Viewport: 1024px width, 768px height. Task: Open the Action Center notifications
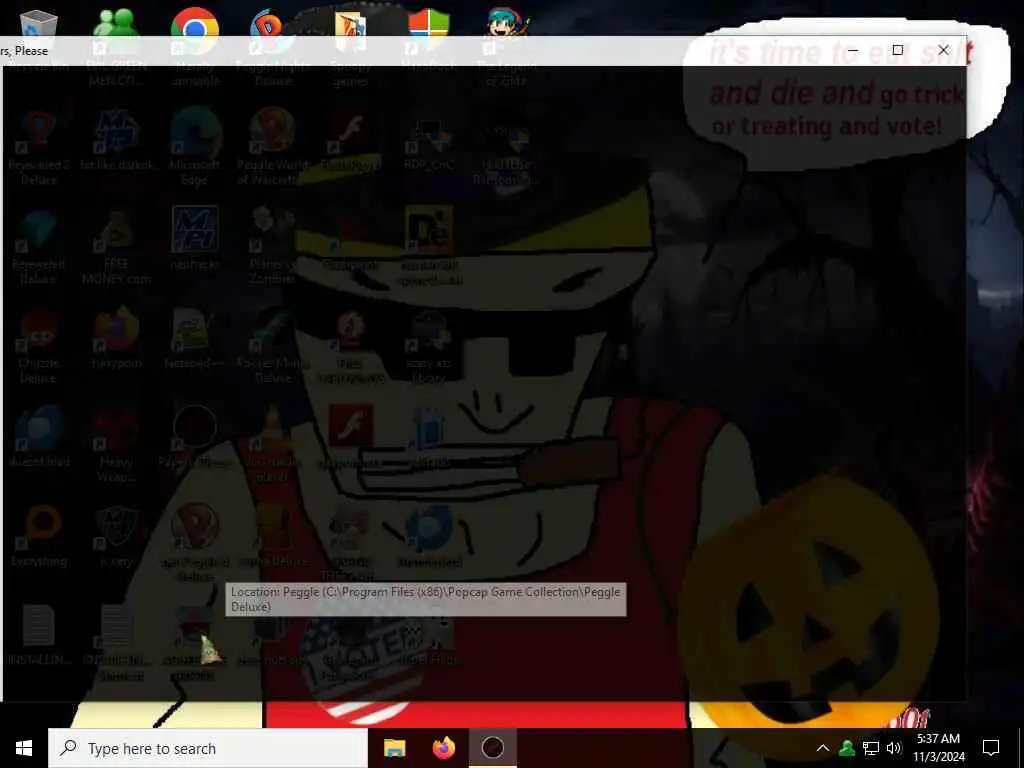(991, 748)
